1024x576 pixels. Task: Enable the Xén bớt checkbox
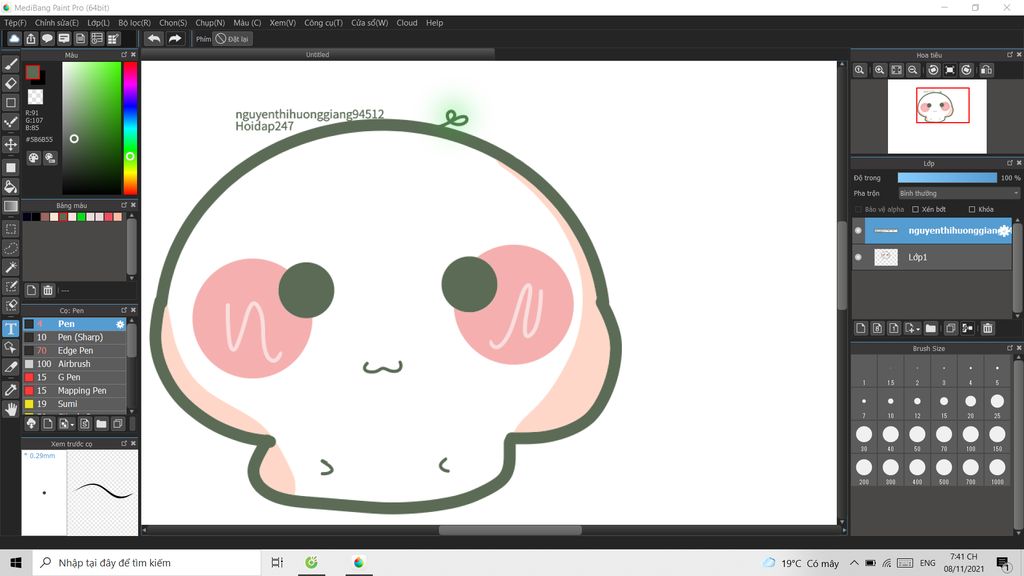tap(916, 210)
